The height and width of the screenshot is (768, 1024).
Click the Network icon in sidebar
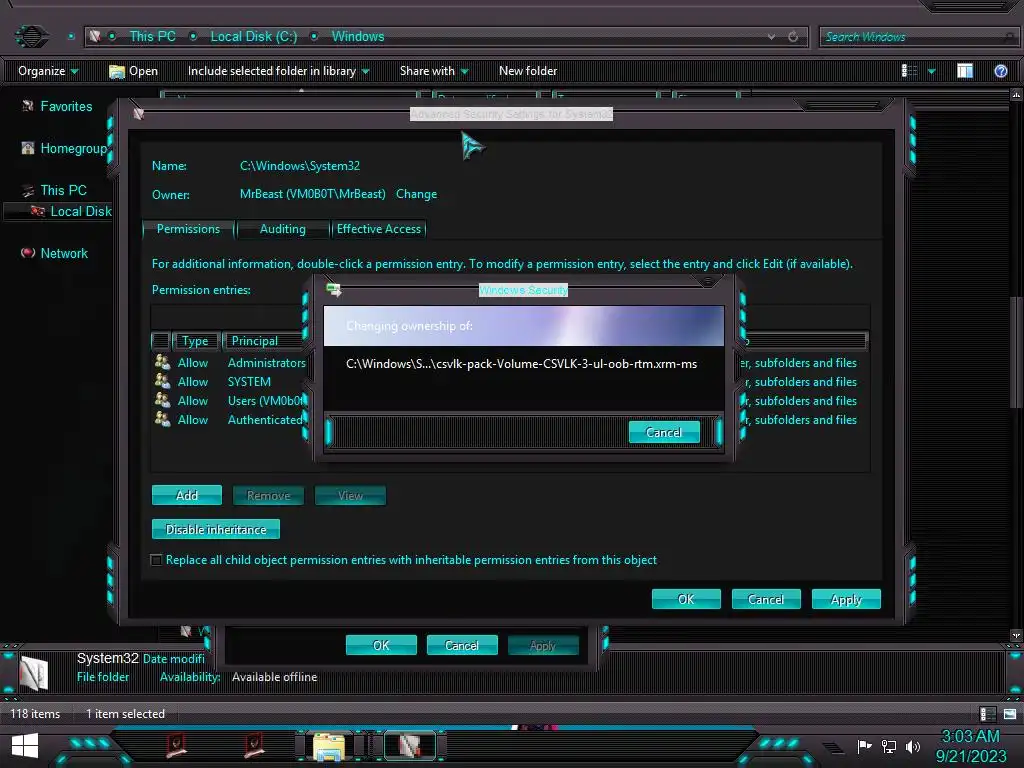click(27, 253)
